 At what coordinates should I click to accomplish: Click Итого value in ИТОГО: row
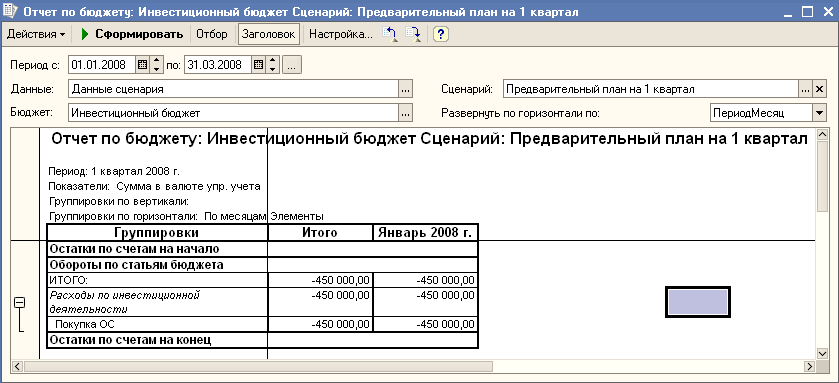click(320, 280)
